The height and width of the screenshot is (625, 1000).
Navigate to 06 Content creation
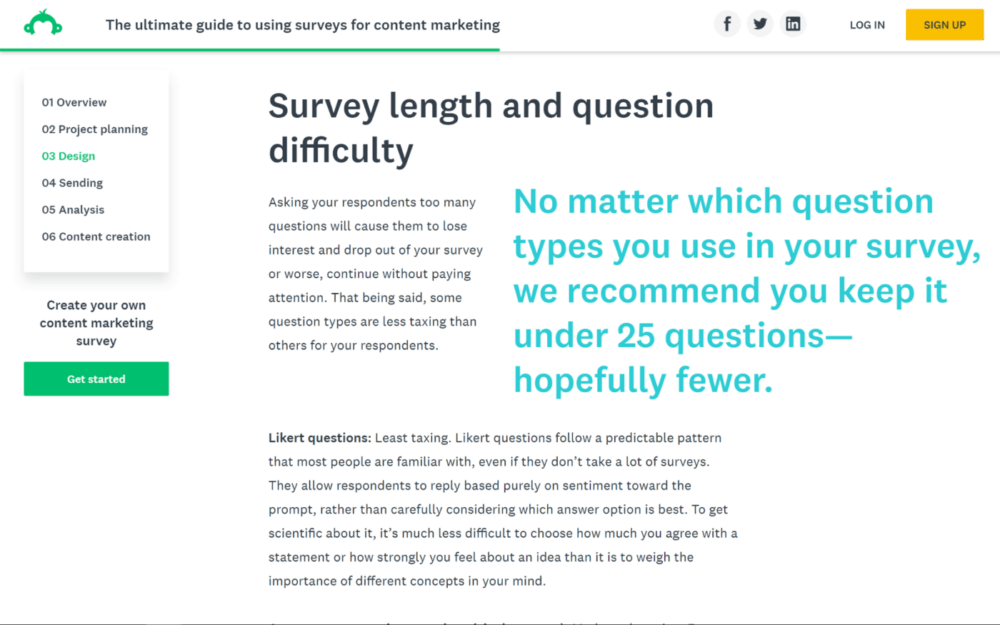(x=96, y=236)
